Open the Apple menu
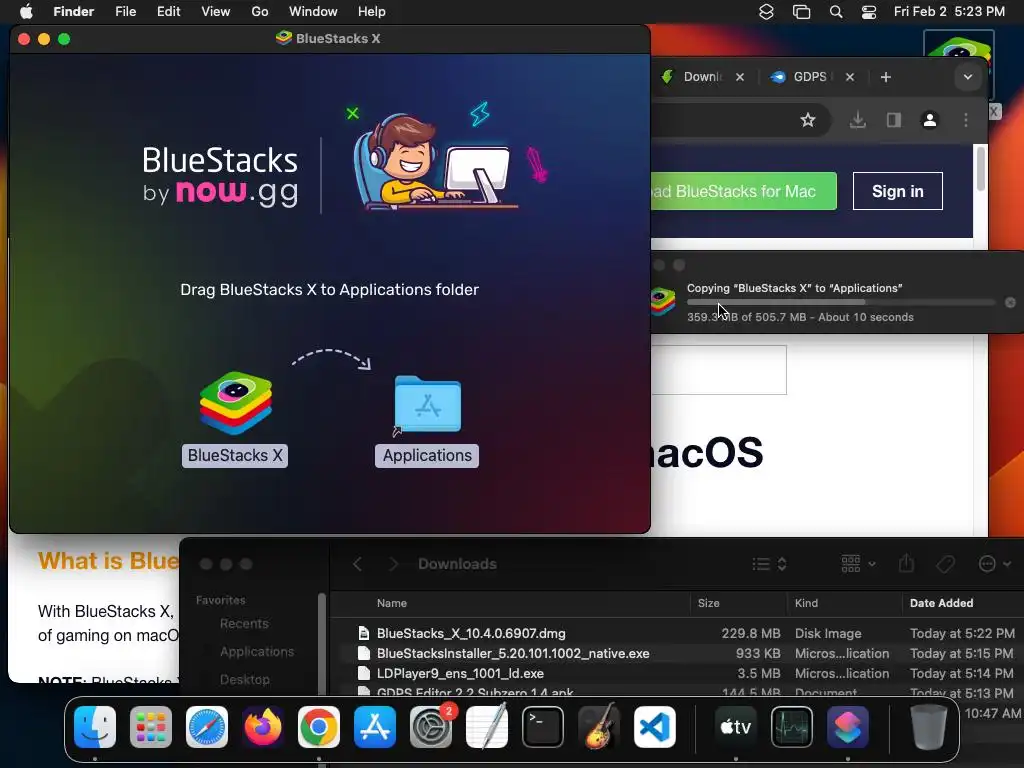 [26, 12]
